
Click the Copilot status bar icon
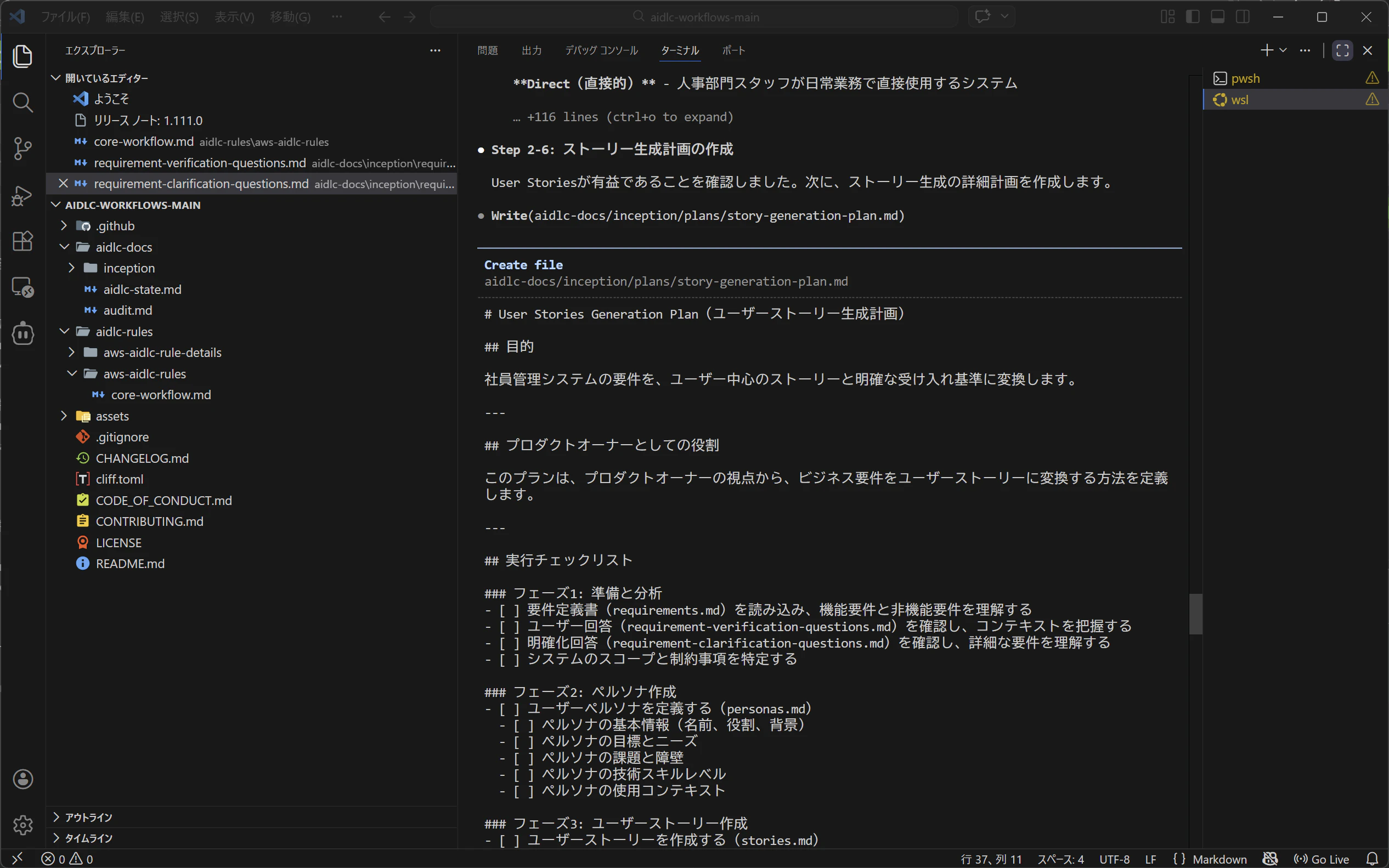pyautogui.click(x=1269, y=859)
